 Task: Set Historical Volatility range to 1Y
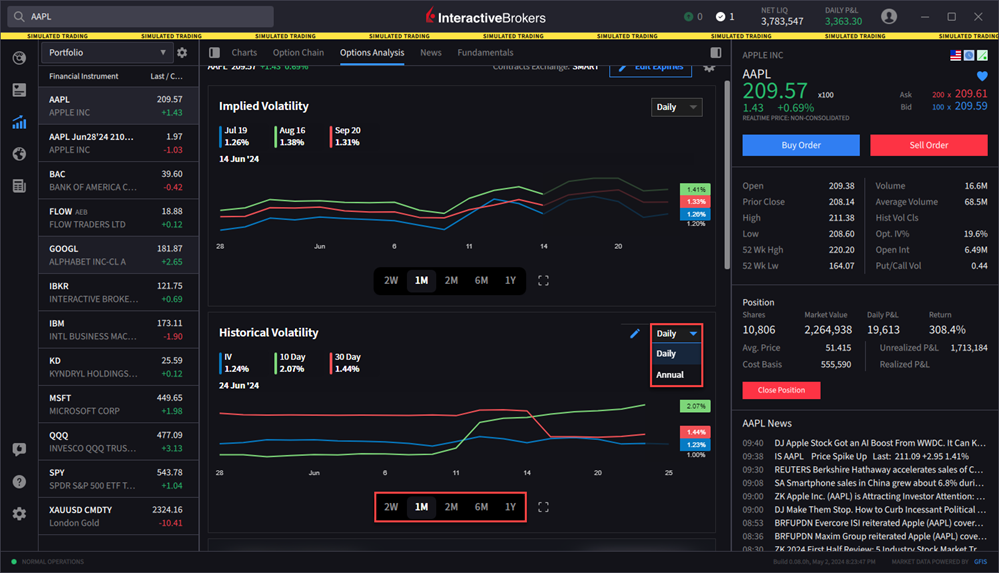click(x=510, y=507)
